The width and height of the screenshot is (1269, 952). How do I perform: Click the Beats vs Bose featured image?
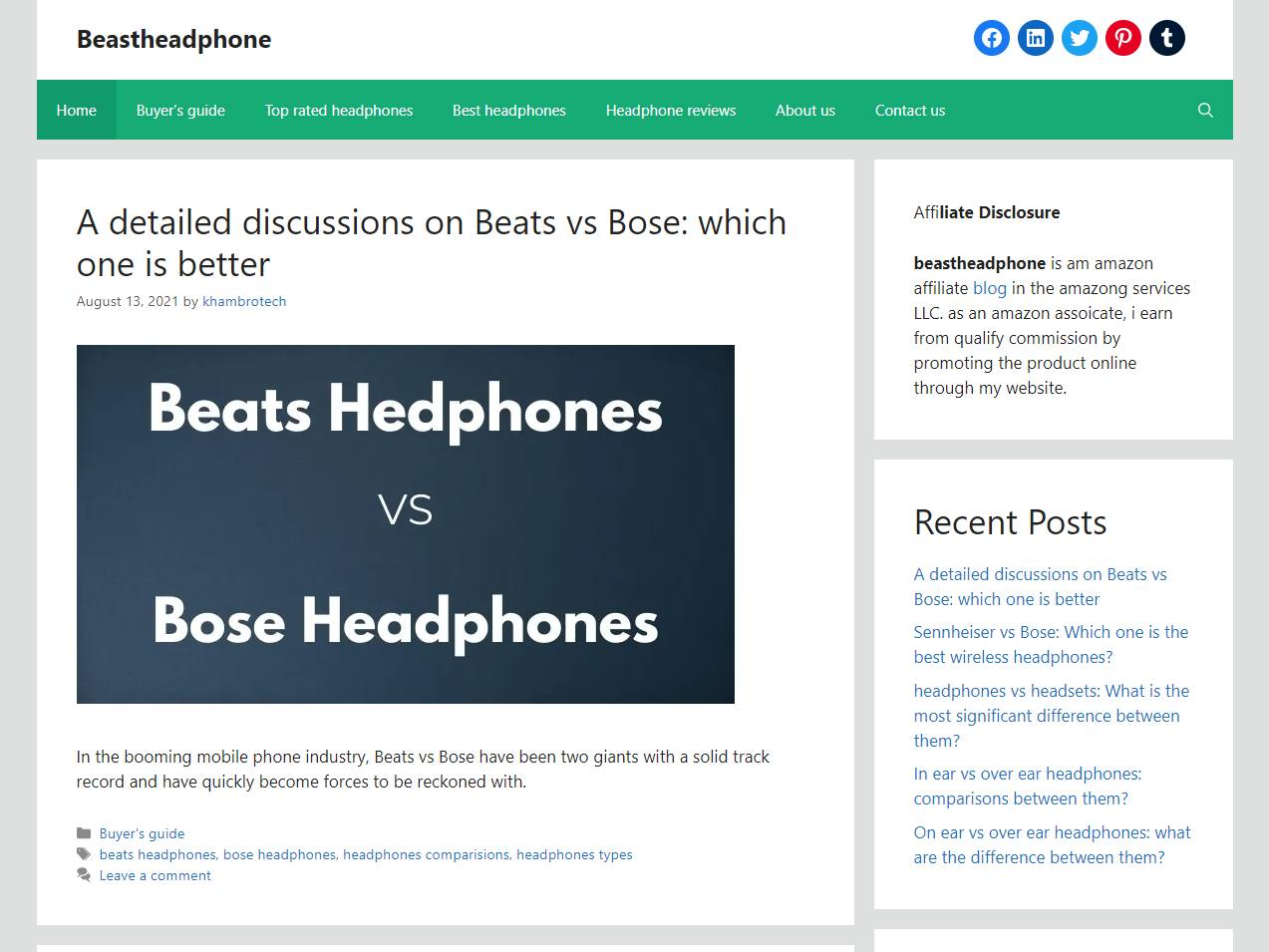(406, 524)
